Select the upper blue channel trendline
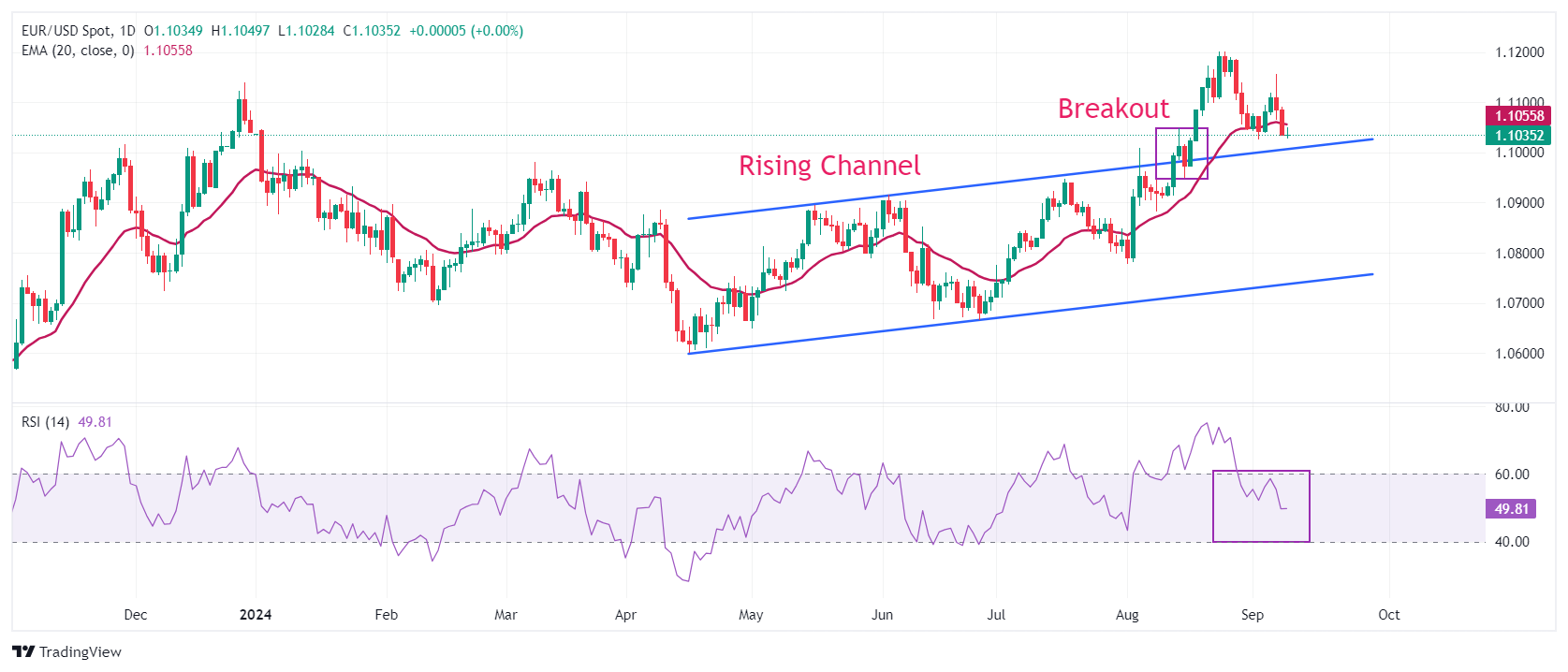 [1030, 179]
